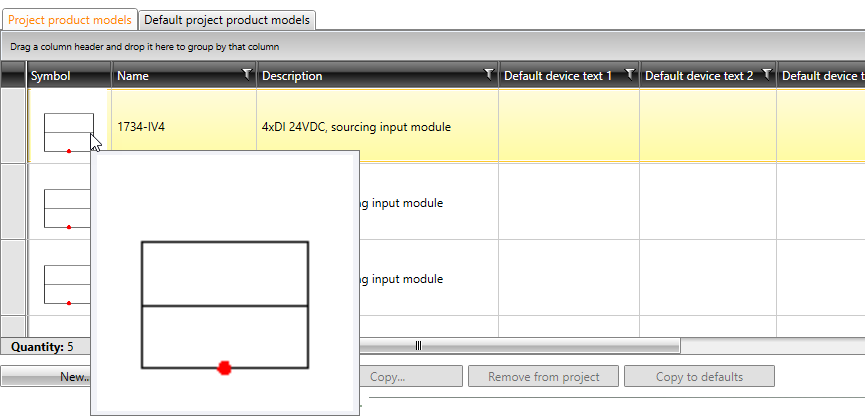Open the filter icon on the Name column
Viewport: 865px width, 417px height.
click(x=247, y=75)
